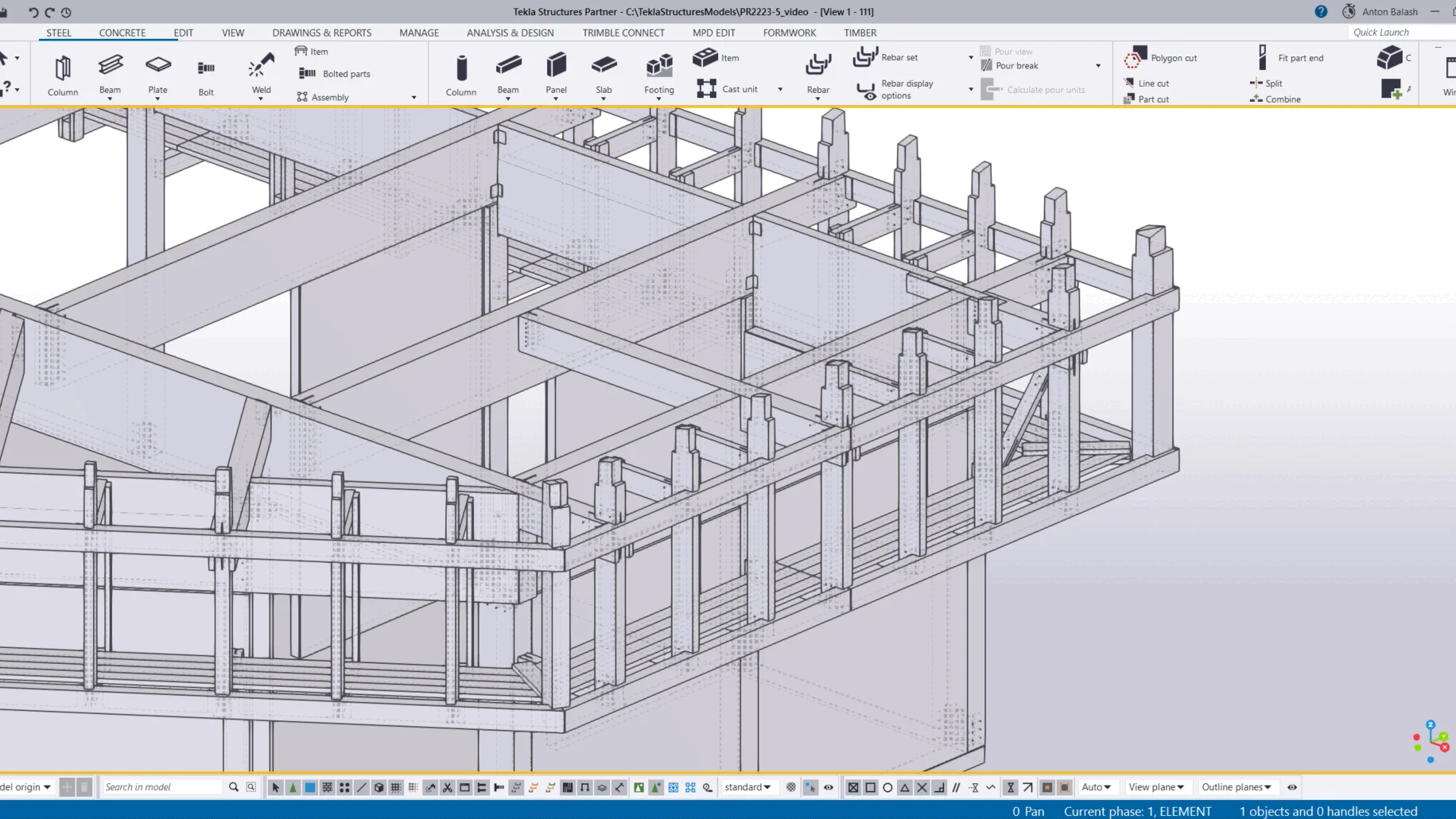Viewport: 1456px width, 819px height.
Task: Toggle the snap to centre points circle switch
Action: tap(887, 787)
